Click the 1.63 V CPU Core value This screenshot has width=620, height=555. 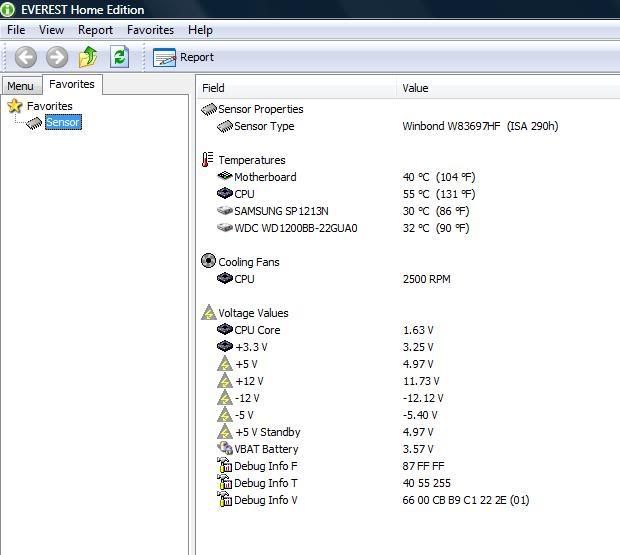click(x=418, y=330)
